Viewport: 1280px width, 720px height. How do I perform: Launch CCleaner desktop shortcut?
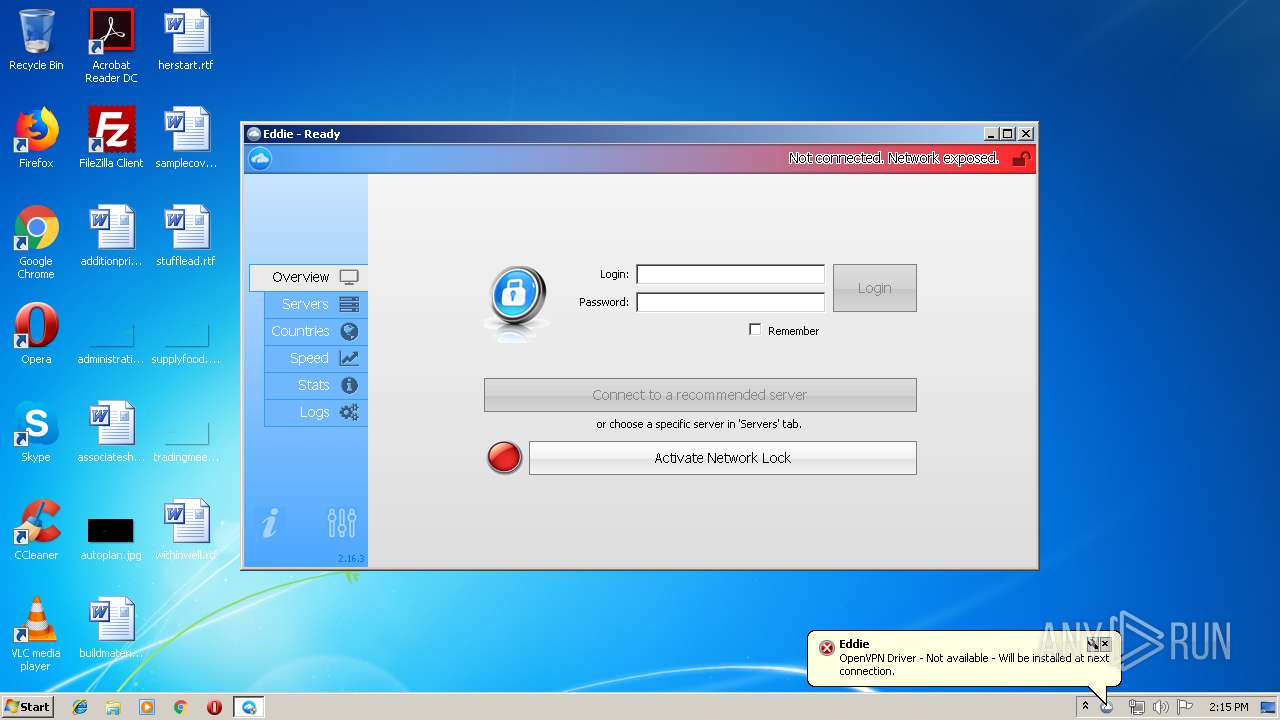tap(36, 530)
